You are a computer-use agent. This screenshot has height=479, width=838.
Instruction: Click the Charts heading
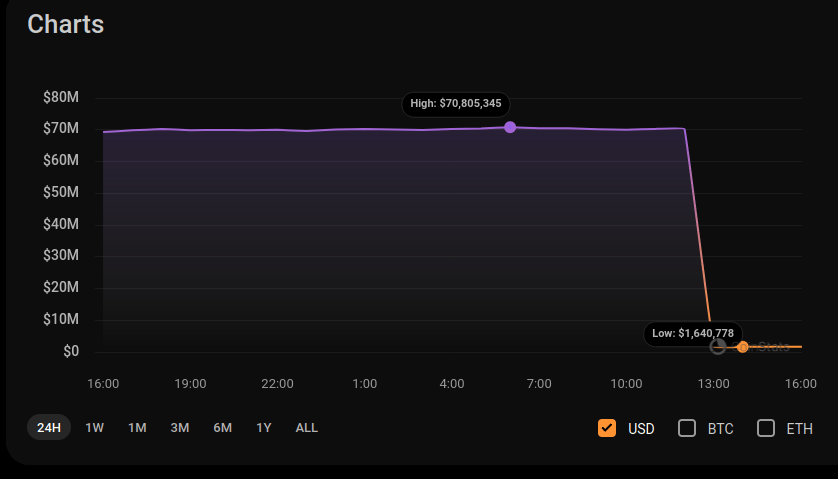click(x=65, y=24)
